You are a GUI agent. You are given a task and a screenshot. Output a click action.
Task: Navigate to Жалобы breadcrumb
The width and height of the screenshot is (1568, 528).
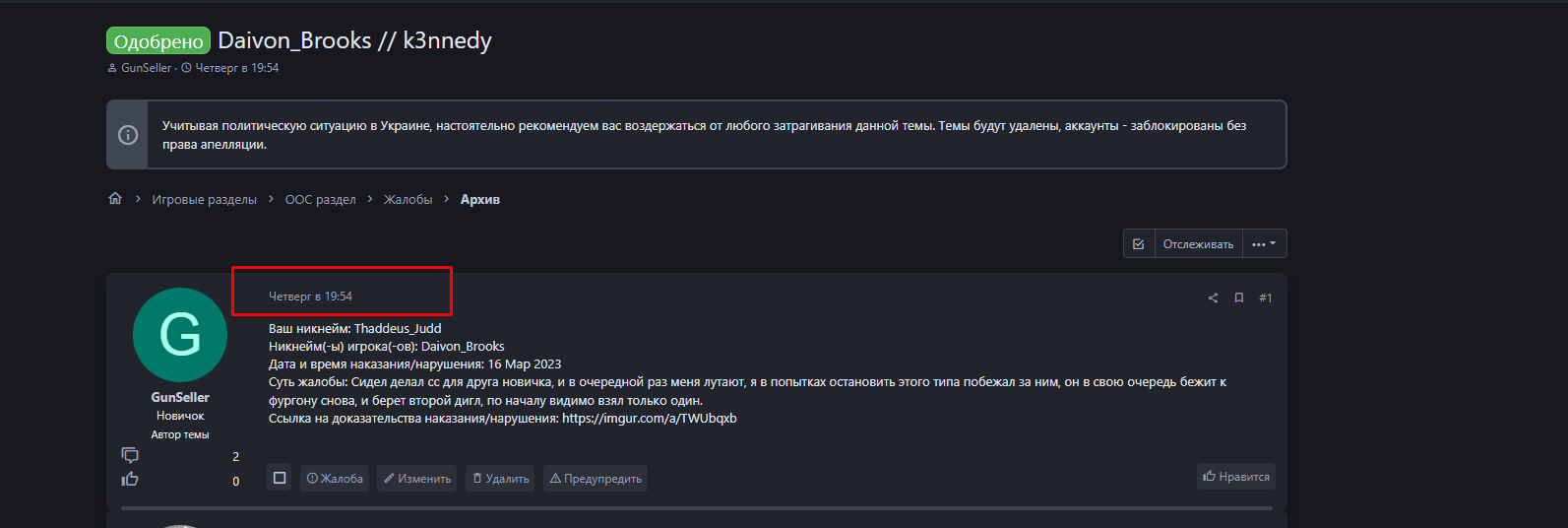408,200
